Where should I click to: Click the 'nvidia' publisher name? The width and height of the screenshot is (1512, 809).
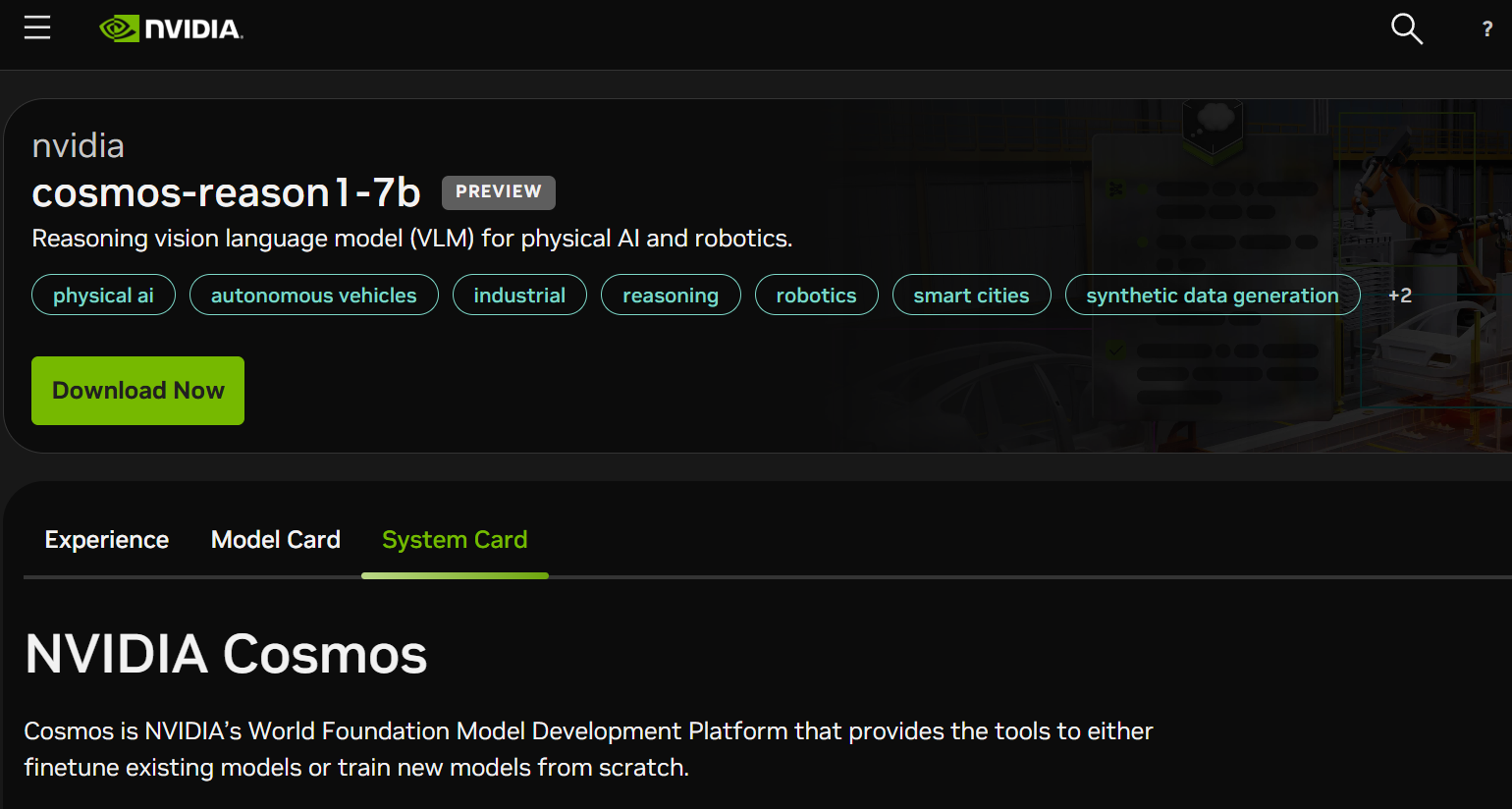pos(79,146)
